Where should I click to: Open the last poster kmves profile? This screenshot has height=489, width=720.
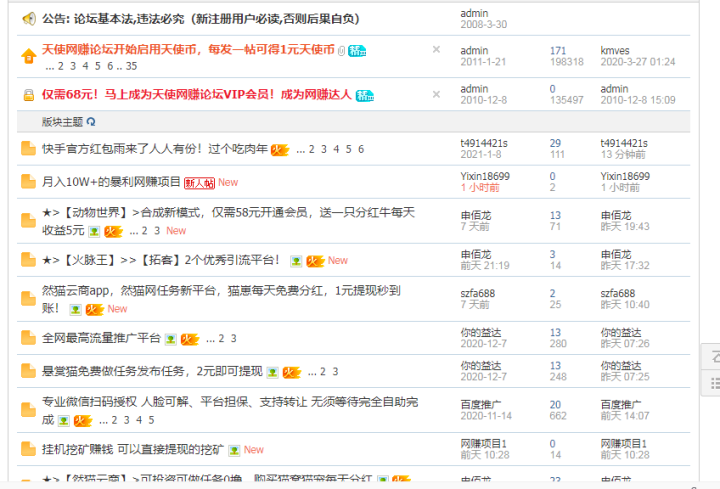pyautogui.click(x=615, y=51)
